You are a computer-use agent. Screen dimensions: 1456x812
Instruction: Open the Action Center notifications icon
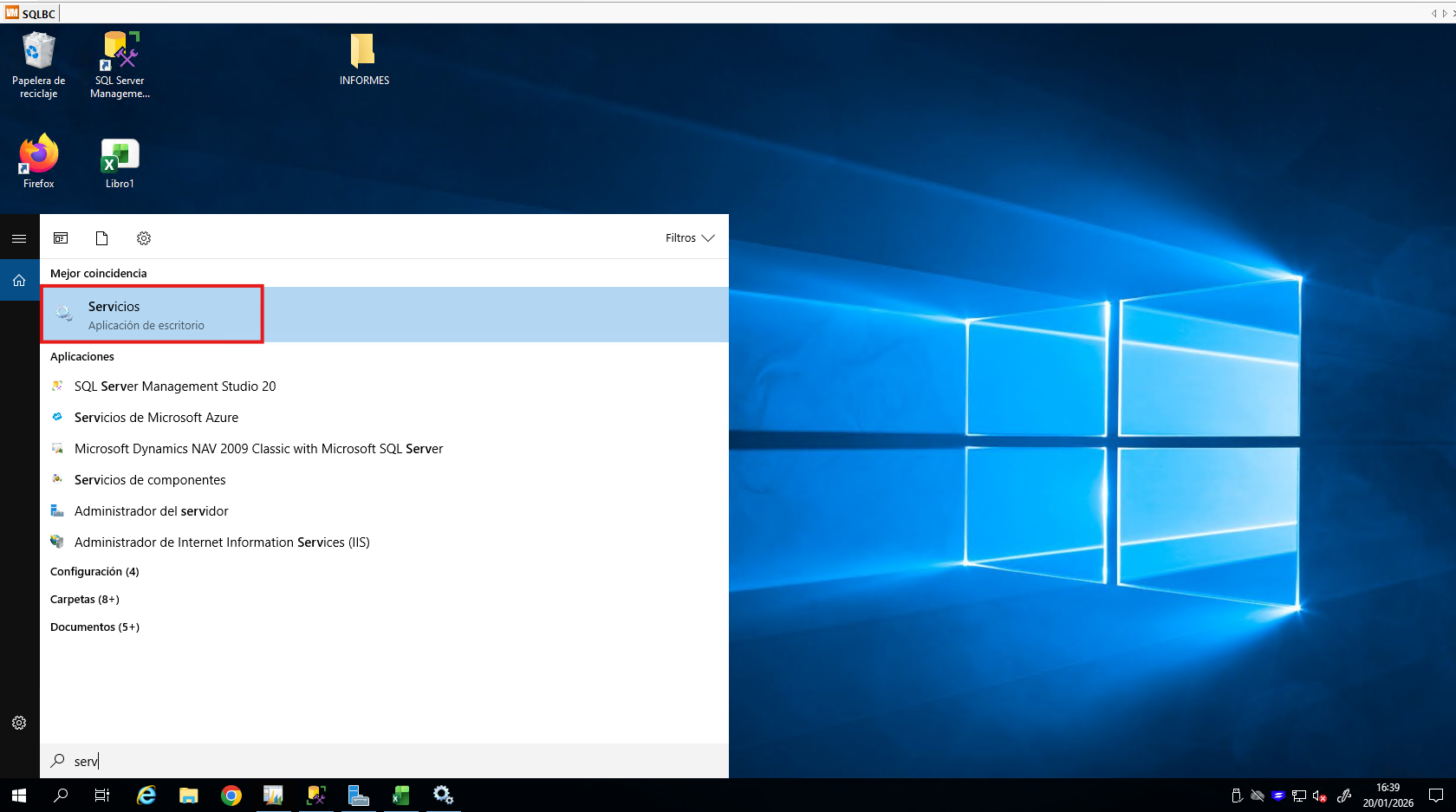(x=1436, y=796)
